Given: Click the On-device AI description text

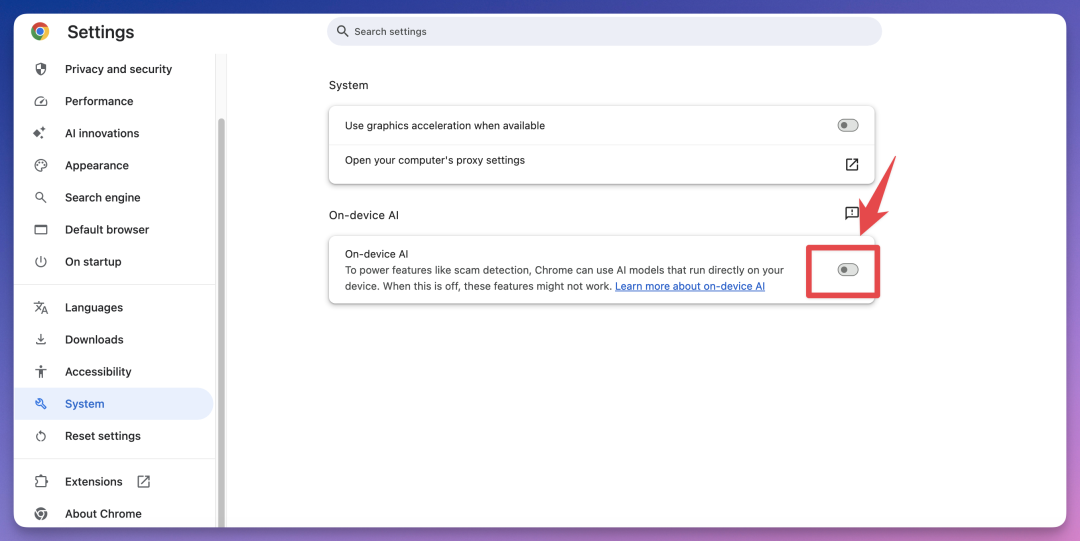Looking at the screenshot, I should (564, 278).
